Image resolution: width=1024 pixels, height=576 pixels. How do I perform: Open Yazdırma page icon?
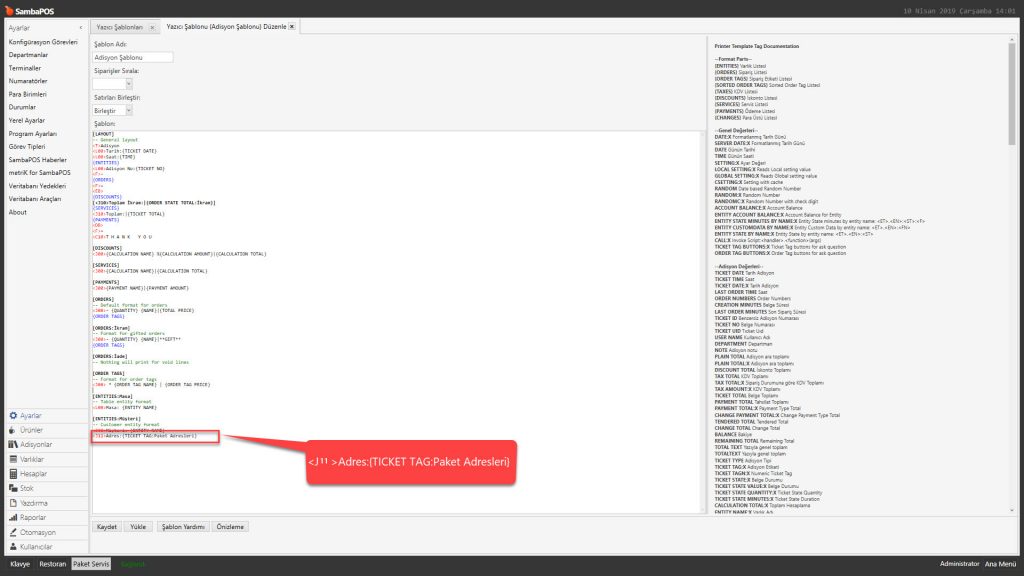click(14, 503)
